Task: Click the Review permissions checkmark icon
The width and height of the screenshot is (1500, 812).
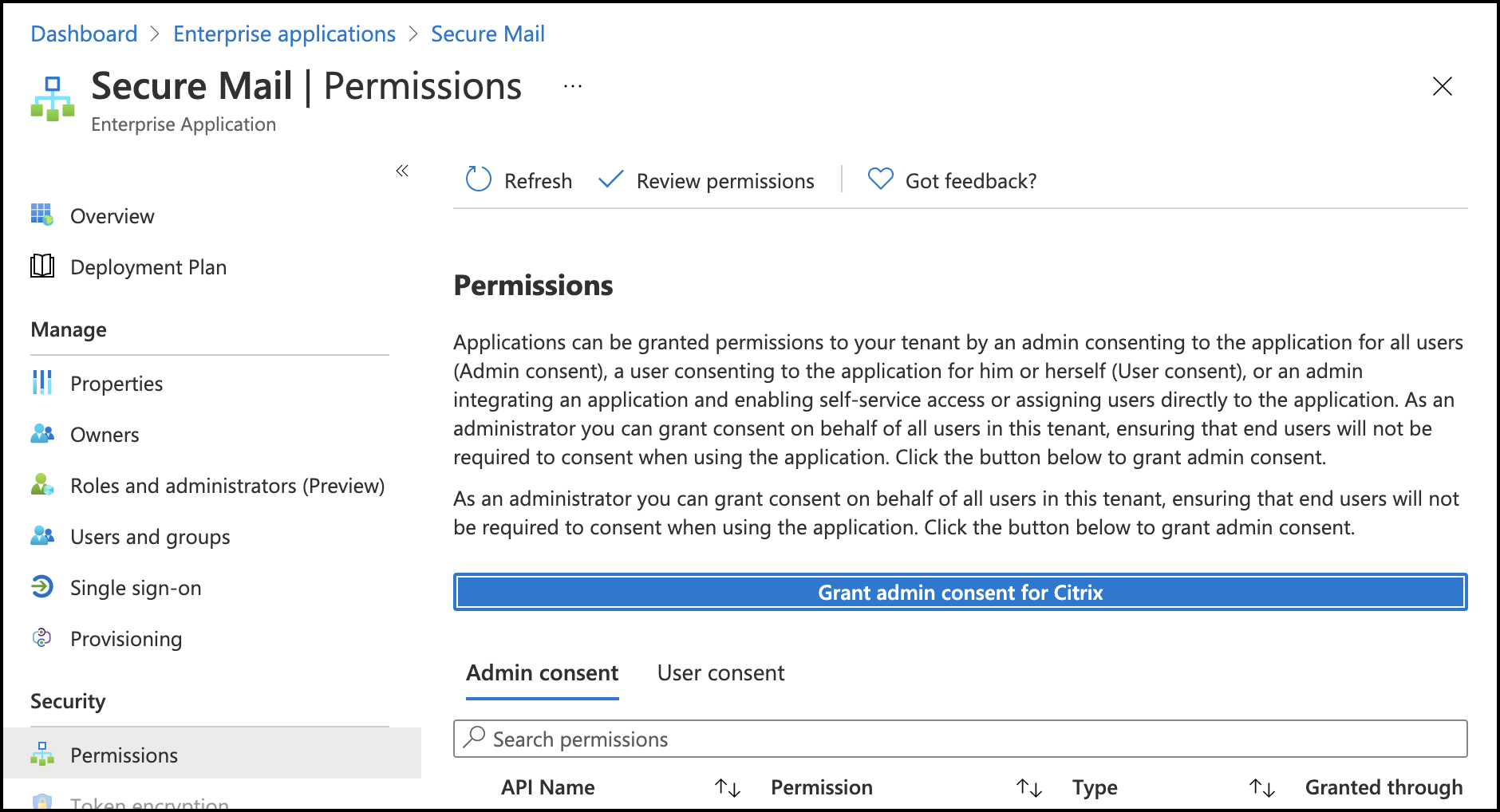Action: [x=610, y=179]
